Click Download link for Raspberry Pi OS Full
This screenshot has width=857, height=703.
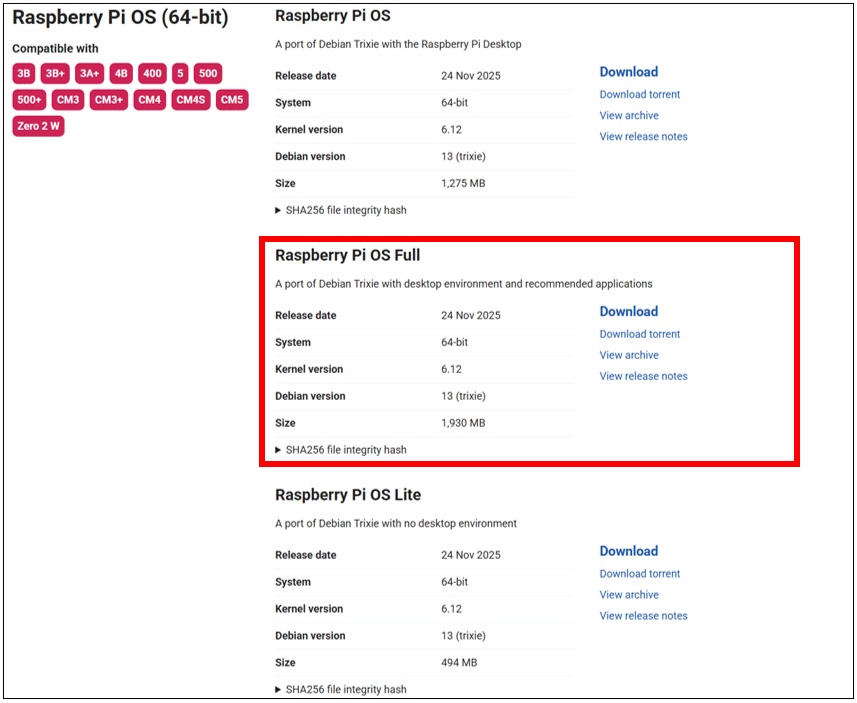[x=629, y=311]
